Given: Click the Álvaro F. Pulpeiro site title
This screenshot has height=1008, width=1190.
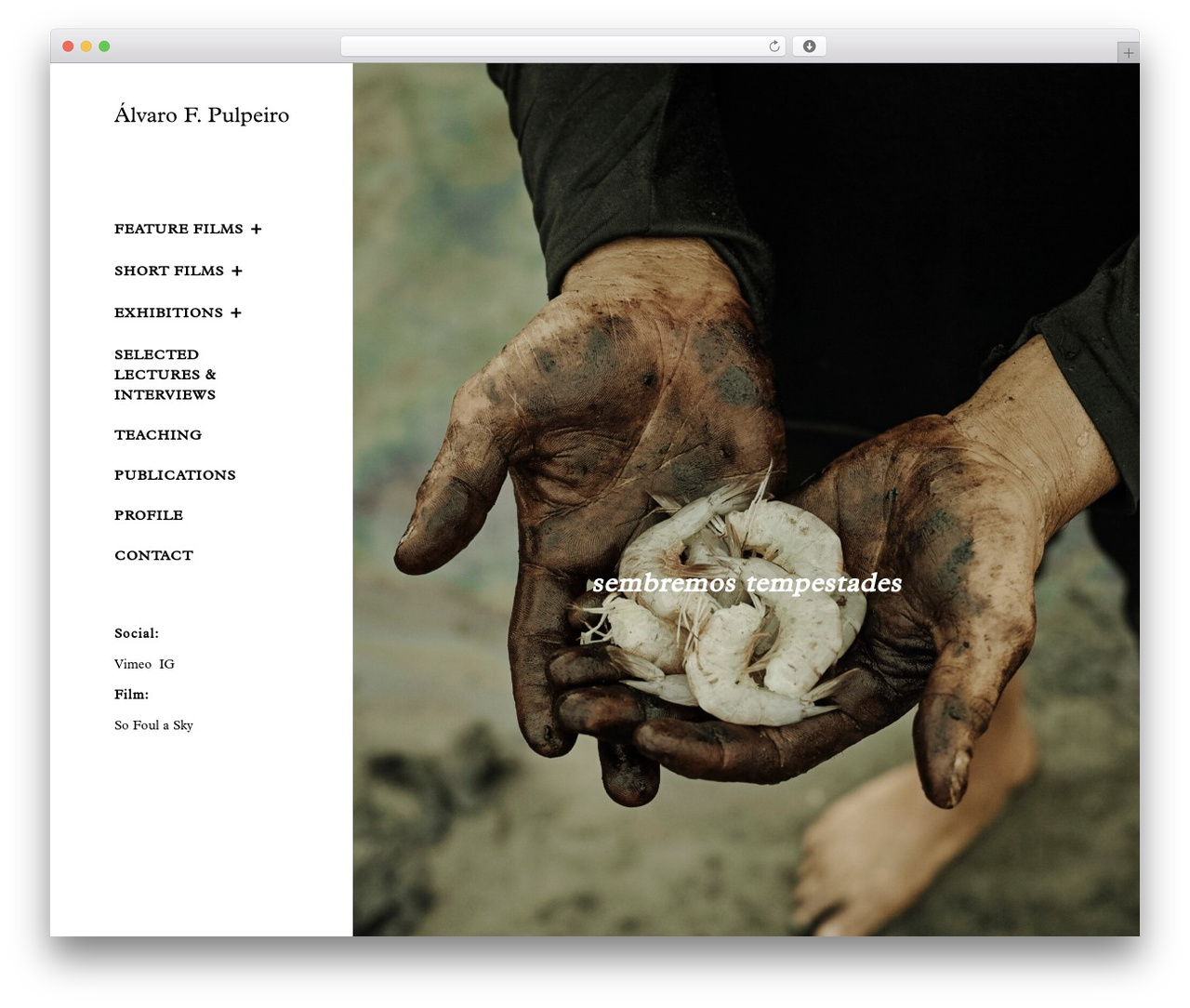Looking at the screenshot, I should pos(202,114).
